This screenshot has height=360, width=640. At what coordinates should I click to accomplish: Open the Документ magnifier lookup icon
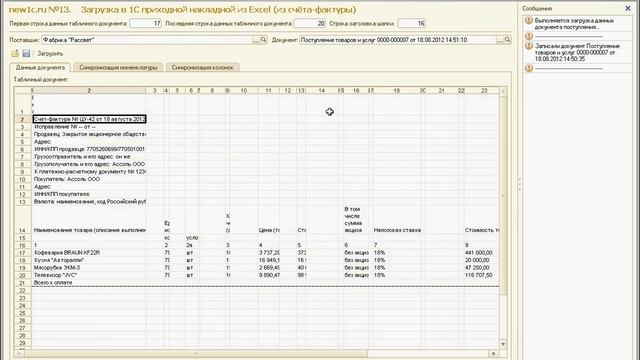(x=507, y=40)
